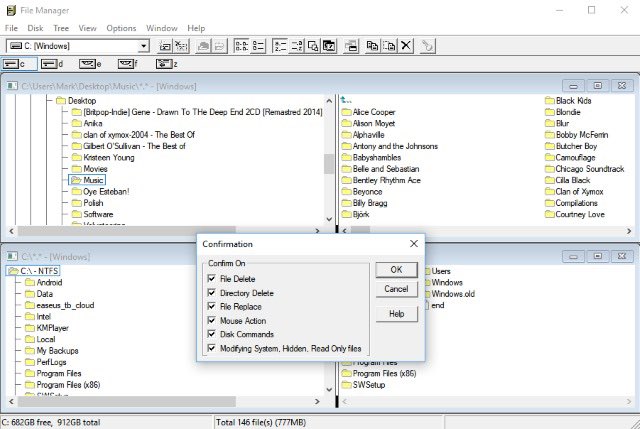Click the Music tree's horizontal scroll right arrow
Image resolution: width=640 pixels, height=429 pixels.
318,231
